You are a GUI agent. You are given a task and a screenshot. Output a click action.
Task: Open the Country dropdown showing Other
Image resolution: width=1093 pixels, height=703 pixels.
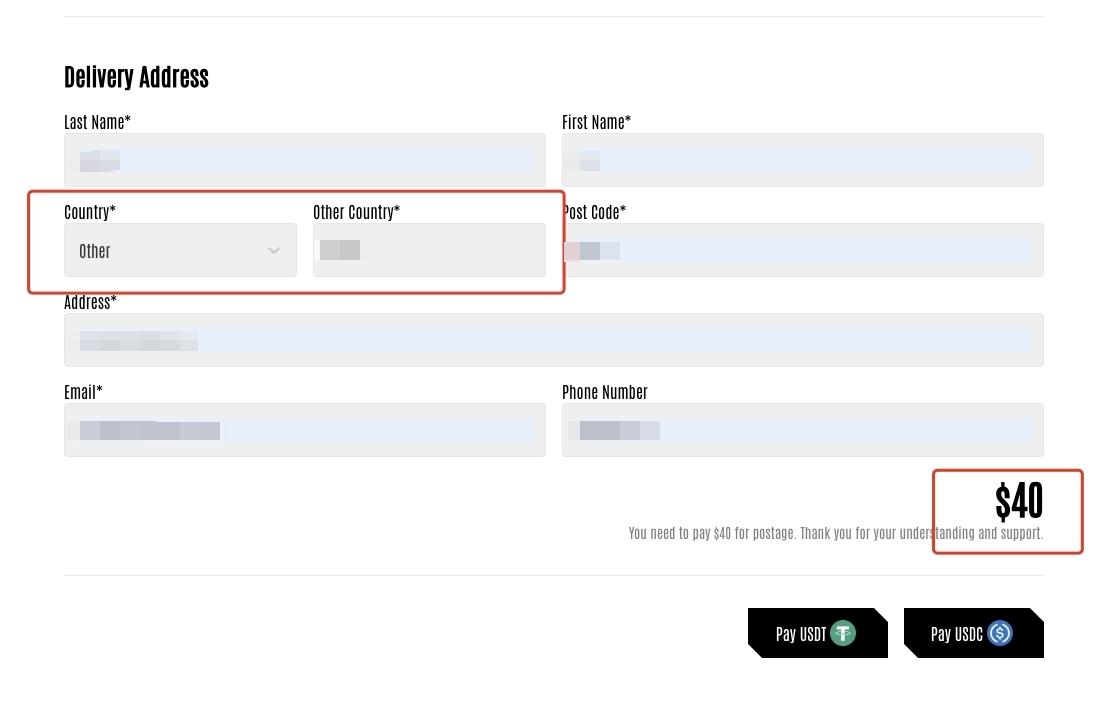point(181,250)
